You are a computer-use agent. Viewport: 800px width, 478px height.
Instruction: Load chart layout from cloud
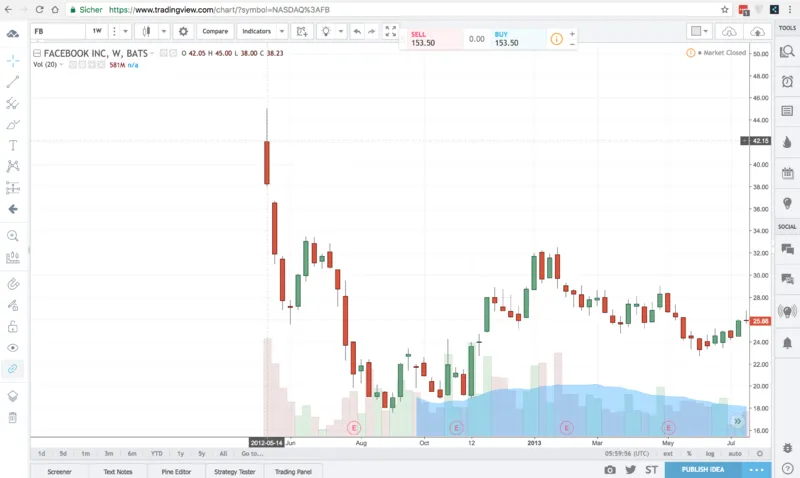[729, 32]
